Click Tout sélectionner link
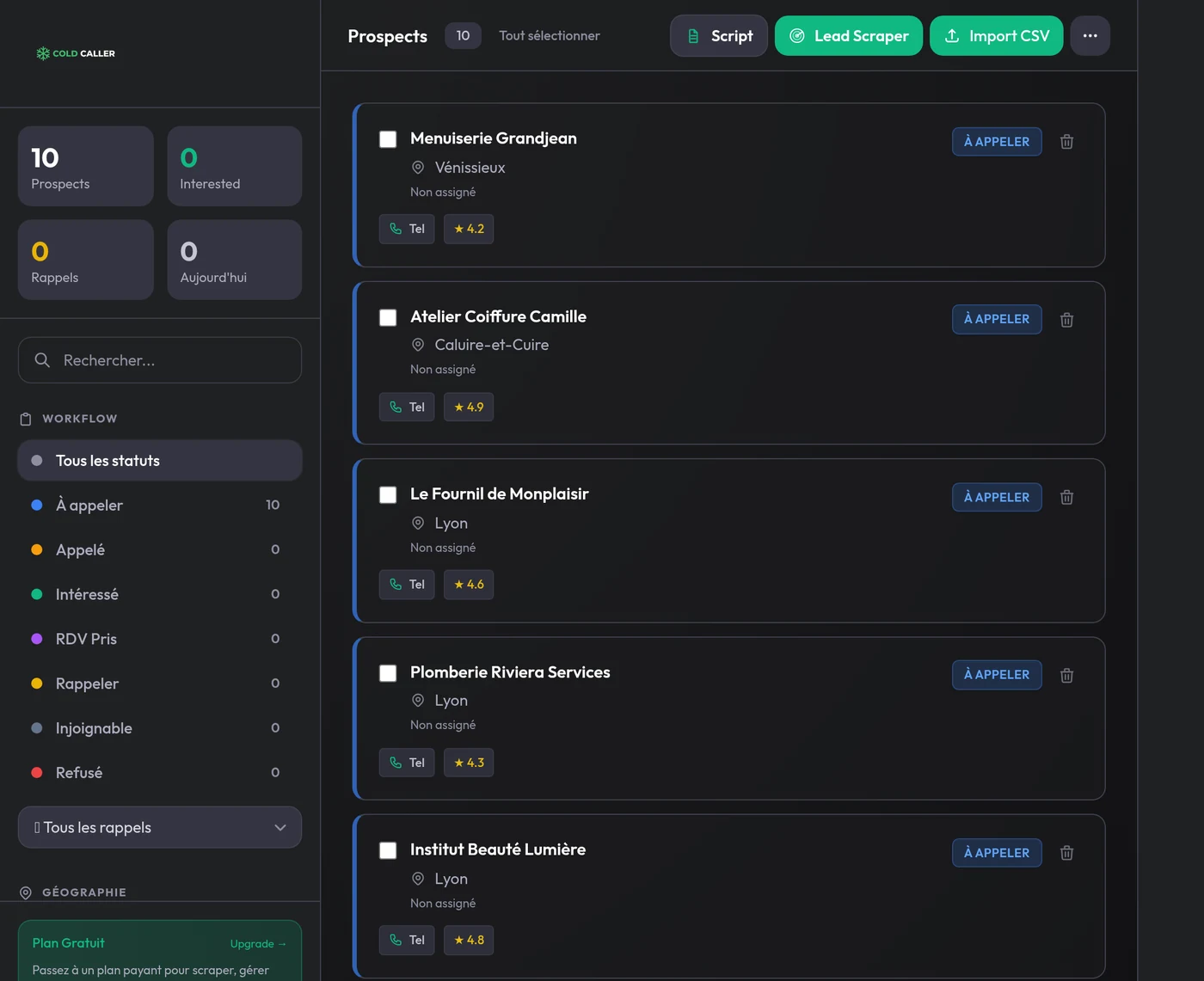Viewport: 1204px width, 981px height. [550, 35]
